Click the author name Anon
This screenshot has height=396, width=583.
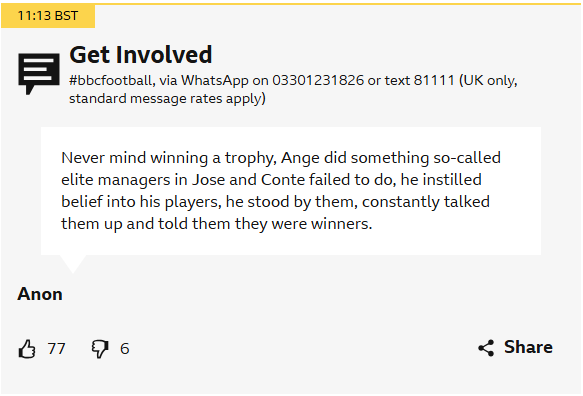tap(40, 294)
